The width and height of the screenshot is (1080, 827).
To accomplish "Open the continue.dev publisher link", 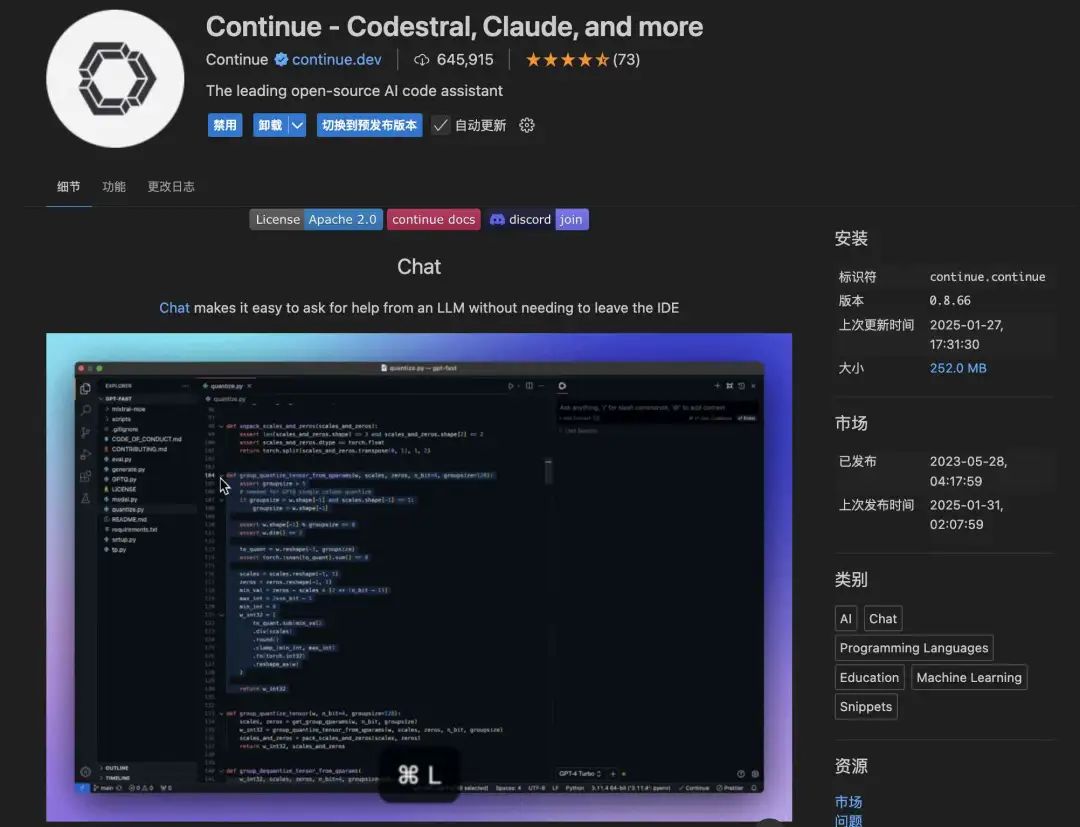I will point(336,60).
